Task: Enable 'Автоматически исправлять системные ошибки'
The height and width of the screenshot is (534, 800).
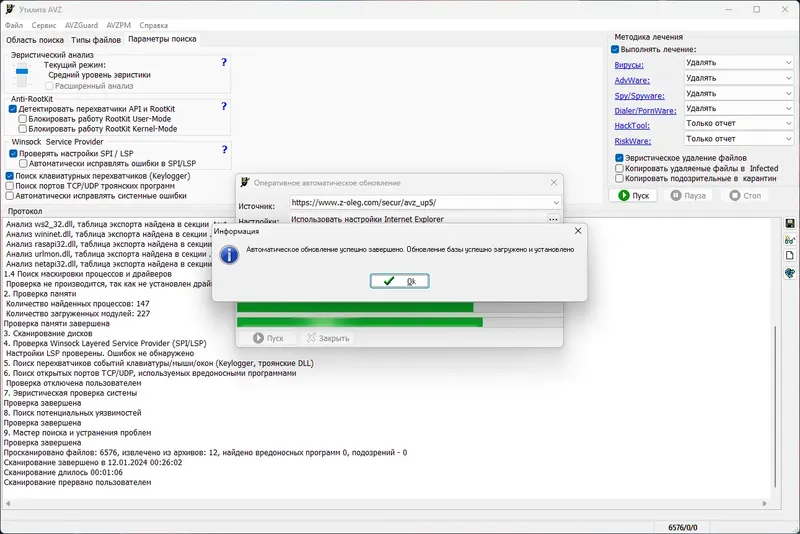Action: (x=10, y=196)
